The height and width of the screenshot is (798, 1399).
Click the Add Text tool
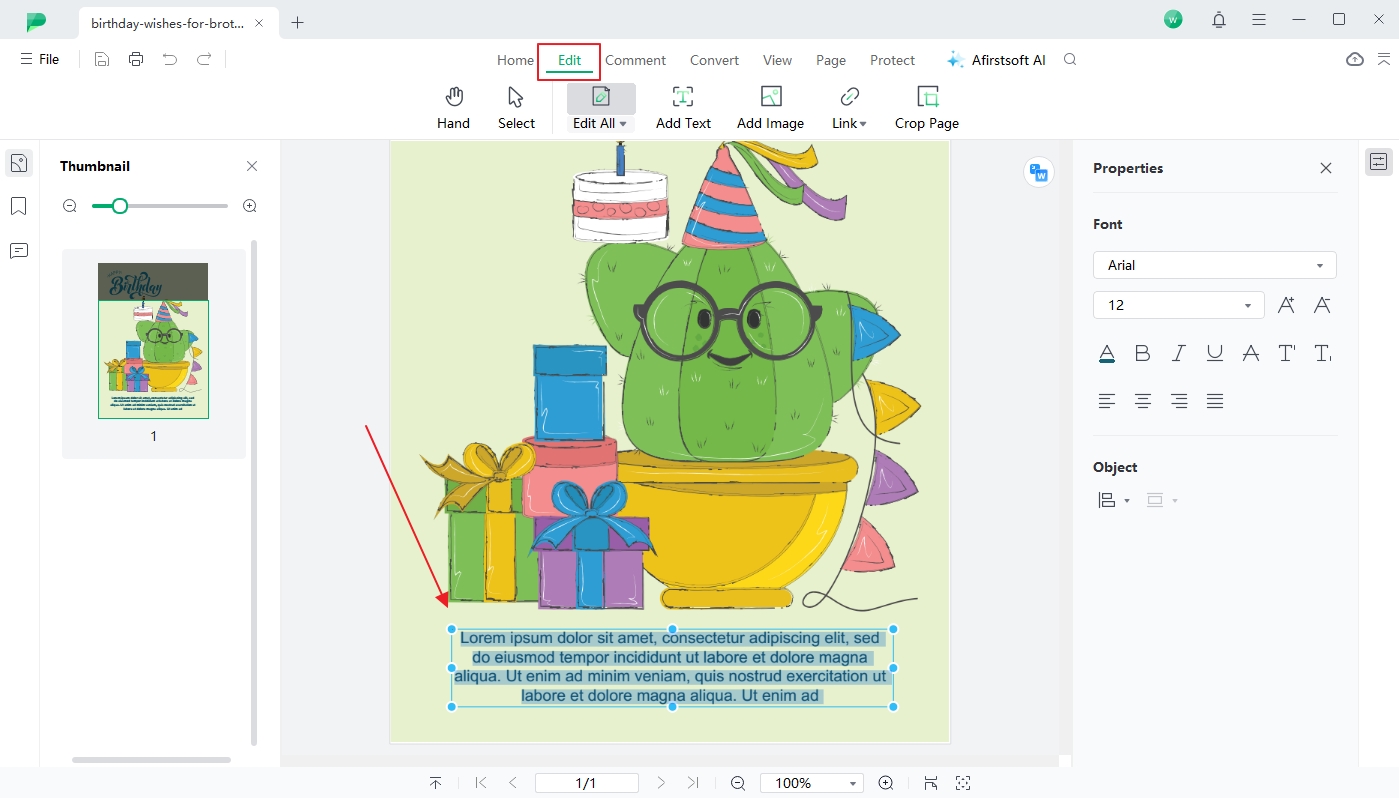click(683, 108)
